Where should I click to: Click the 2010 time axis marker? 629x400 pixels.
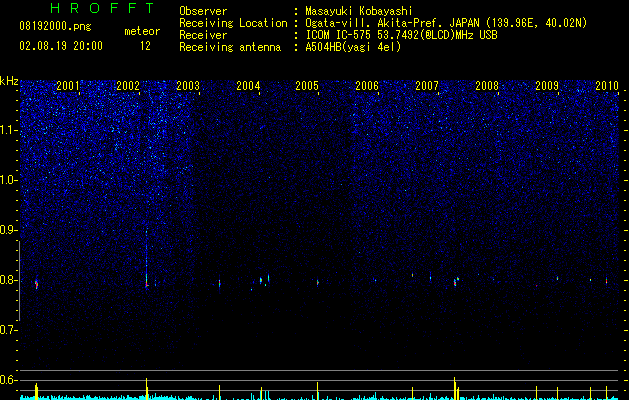pos(607,85)
